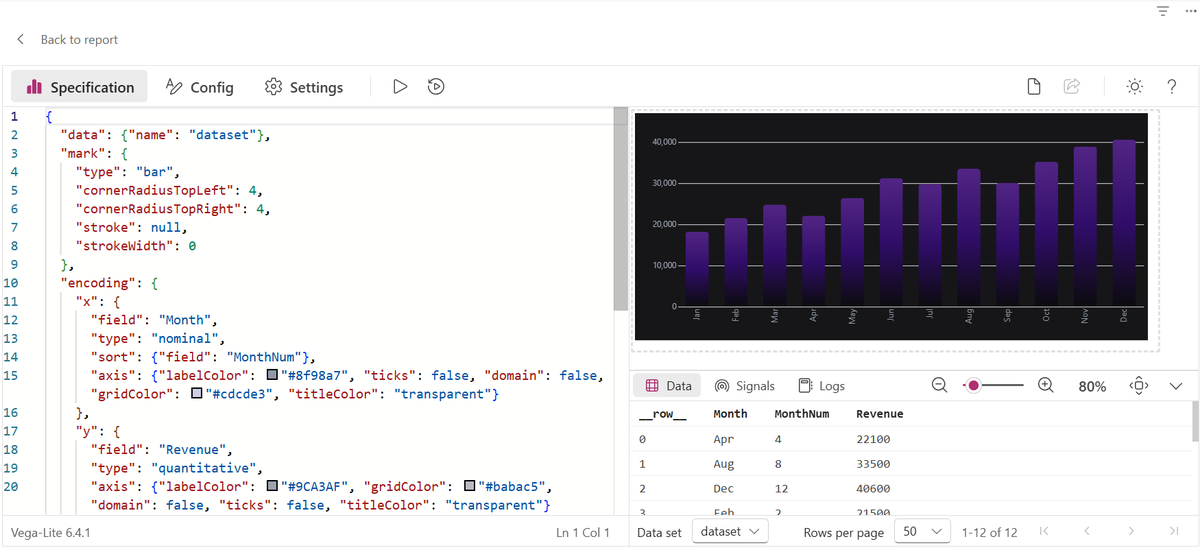1200x550 pixels.
Task: Click the 40,000 label on the chart axis
Action: tap(663, 142)
